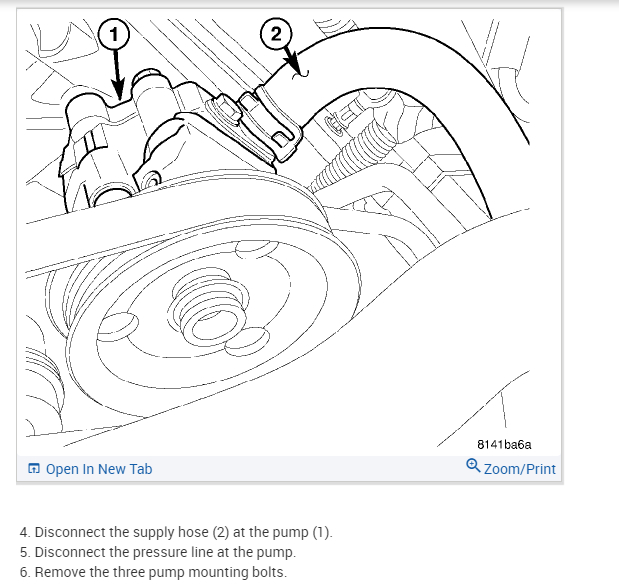
Task: Click the hose clamp in the diagram
Action: tap(270, 124)
